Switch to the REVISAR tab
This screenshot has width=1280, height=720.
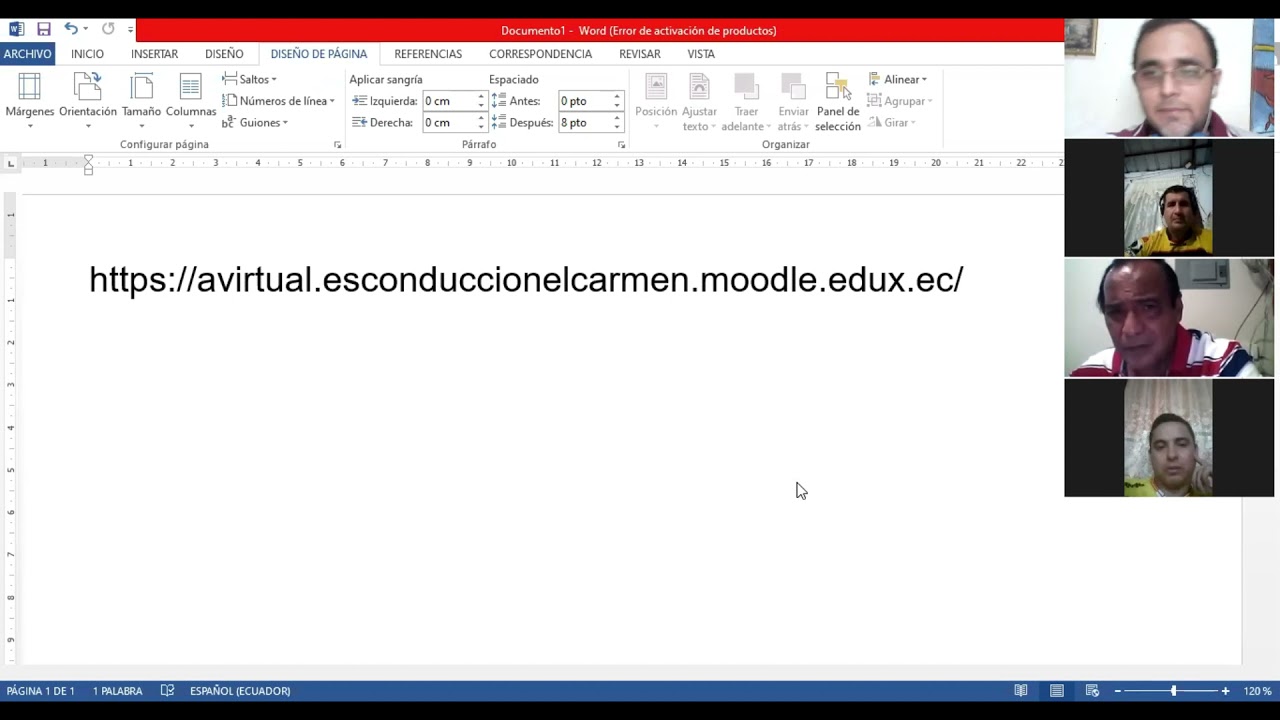click(x=640, y=54)
